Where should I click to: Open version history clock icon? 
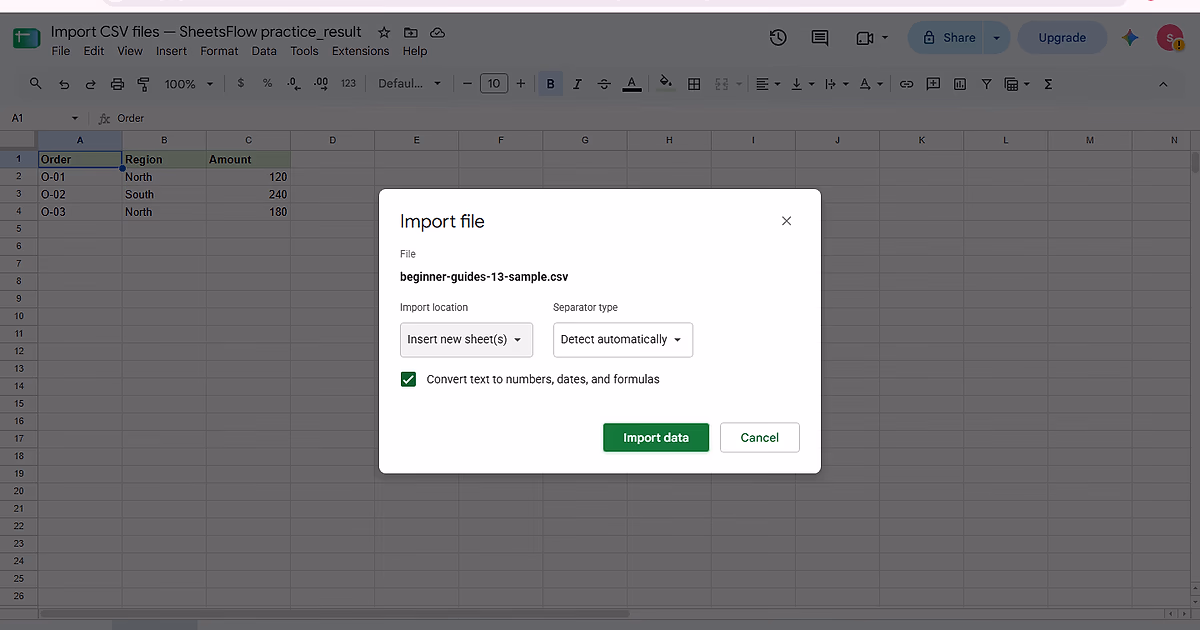point(778,38)
